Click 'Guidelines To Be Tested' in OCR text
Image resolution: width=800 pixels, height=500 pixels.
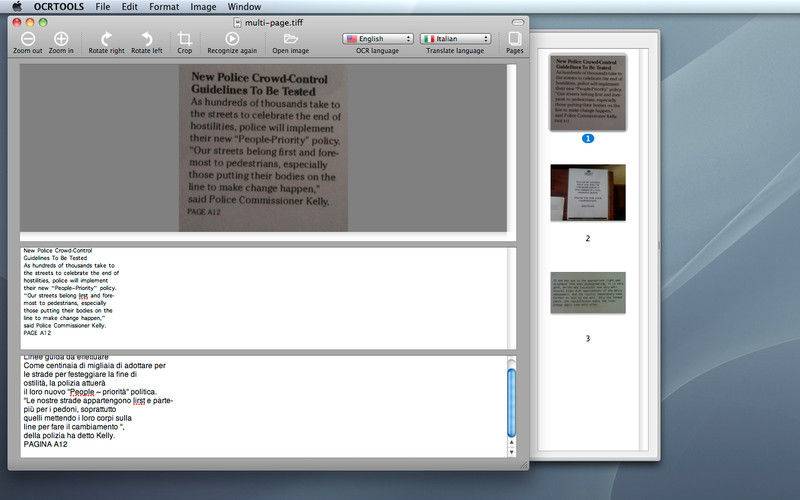click(55, 258)
